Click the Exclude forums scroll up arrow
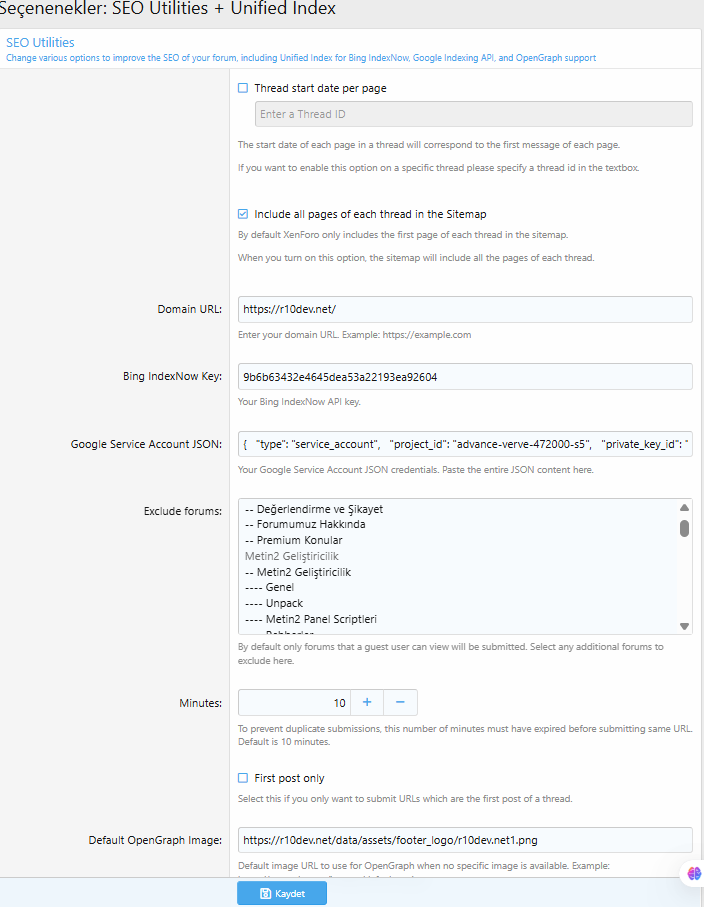This screenshot has height=907, width=704. (x=685, y=508)
